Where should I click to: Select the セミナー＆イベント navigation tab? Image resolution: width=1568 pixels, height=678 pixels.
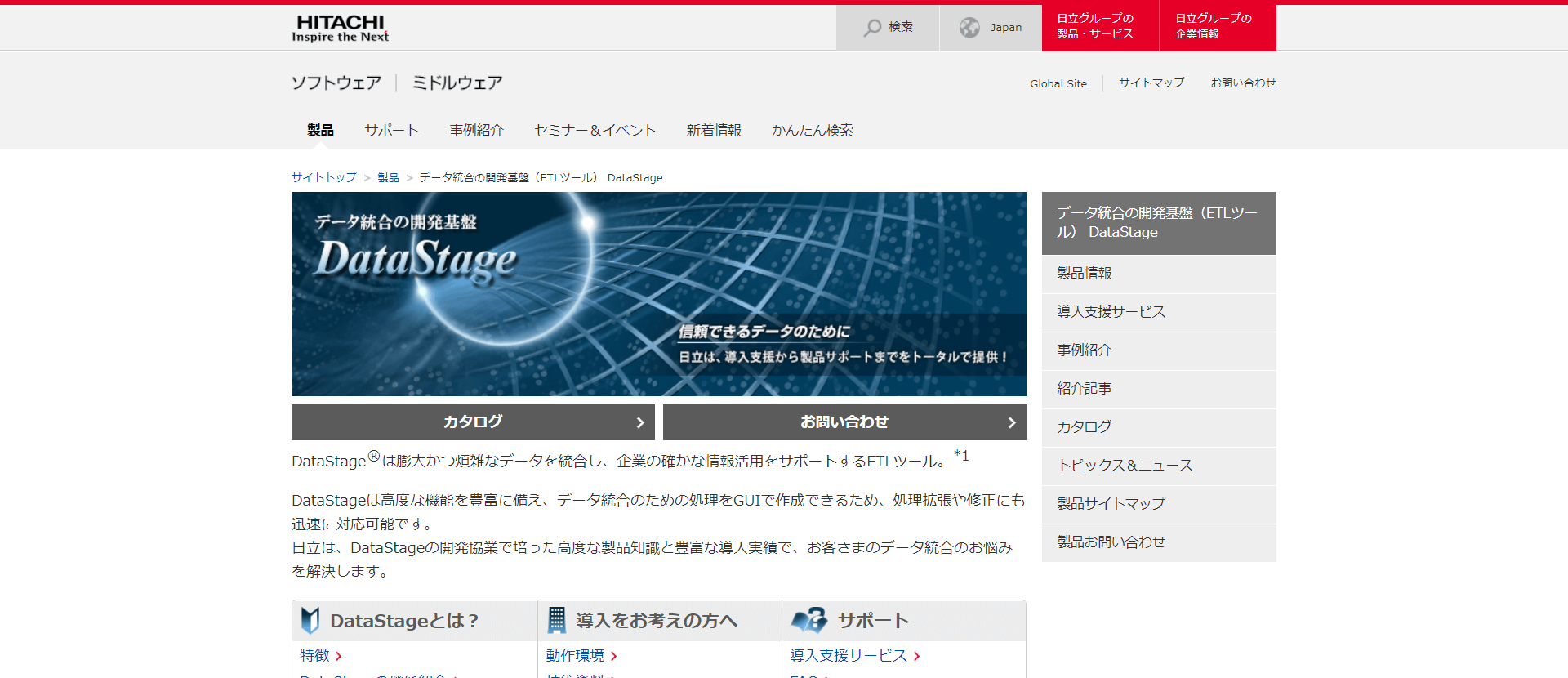click(x=595, y=130)
